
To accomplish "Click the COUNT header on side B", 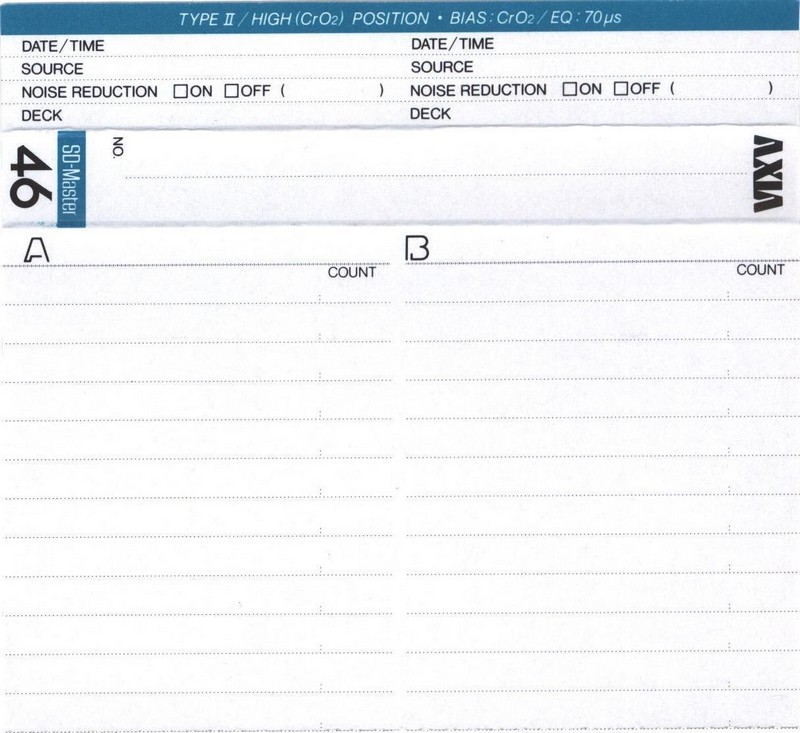I will 760,270.
